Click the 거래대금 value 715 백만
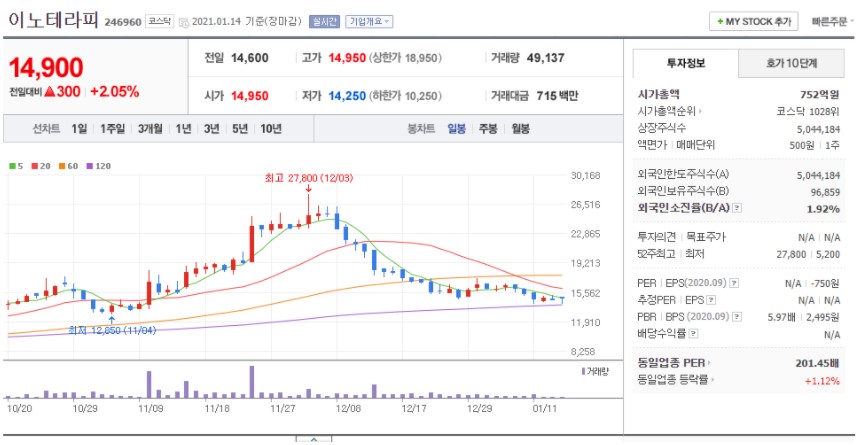The image size is (857, 445). click(x=557, y=96)
